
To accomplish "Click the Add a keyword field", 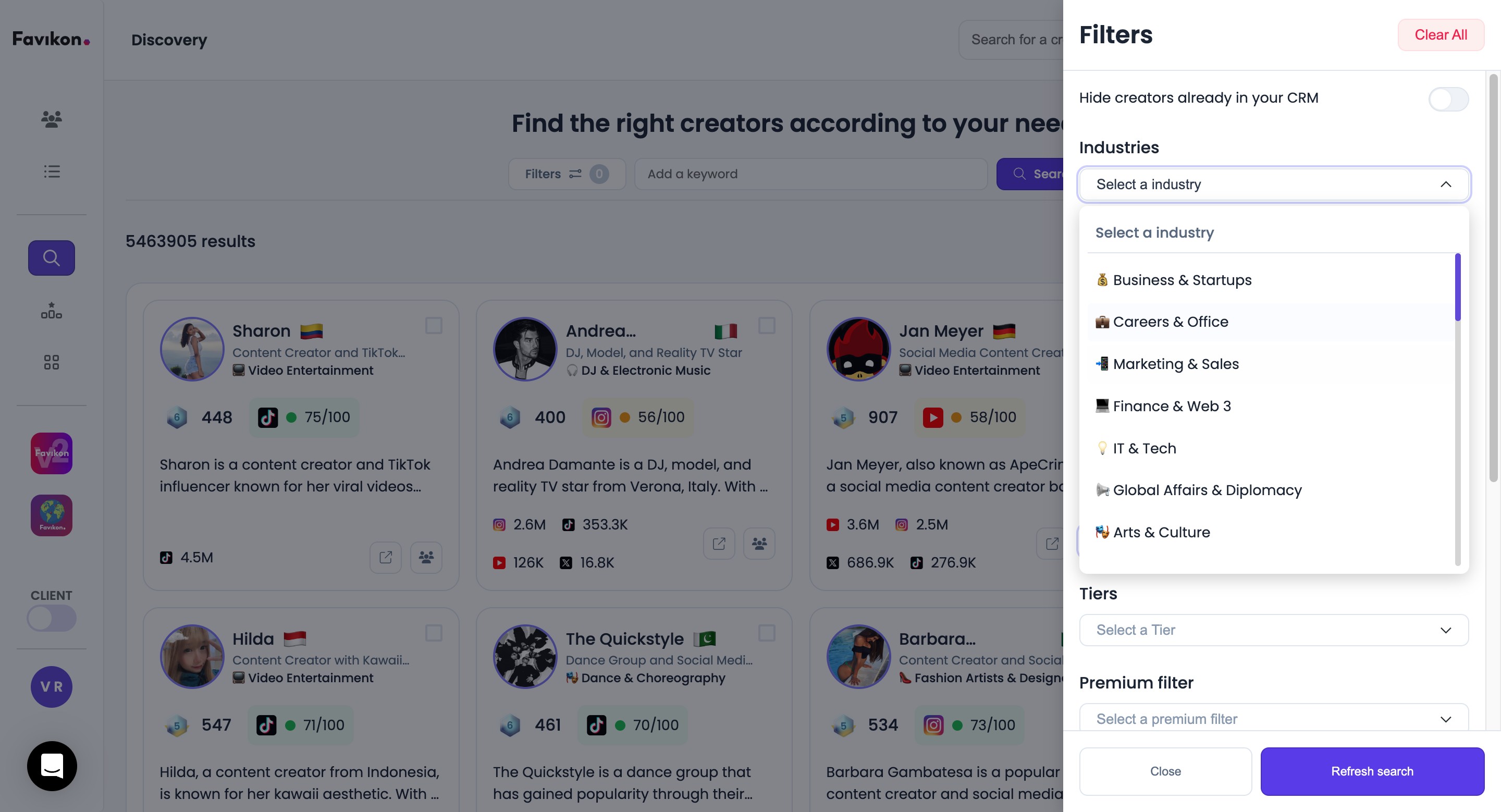I will pyautogui.click(x=810, y=174).
